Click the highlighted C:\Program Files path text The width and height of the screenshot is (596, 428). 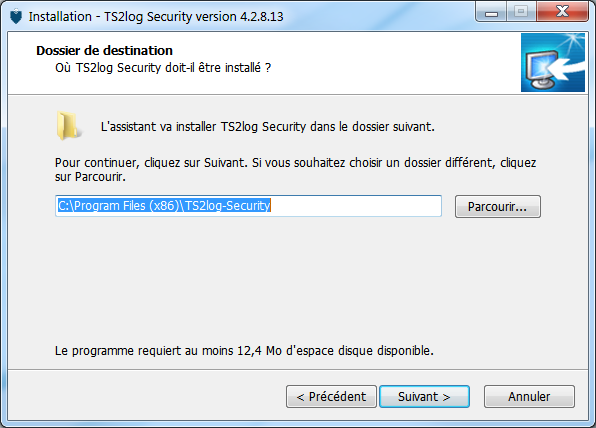pos(164,206)
